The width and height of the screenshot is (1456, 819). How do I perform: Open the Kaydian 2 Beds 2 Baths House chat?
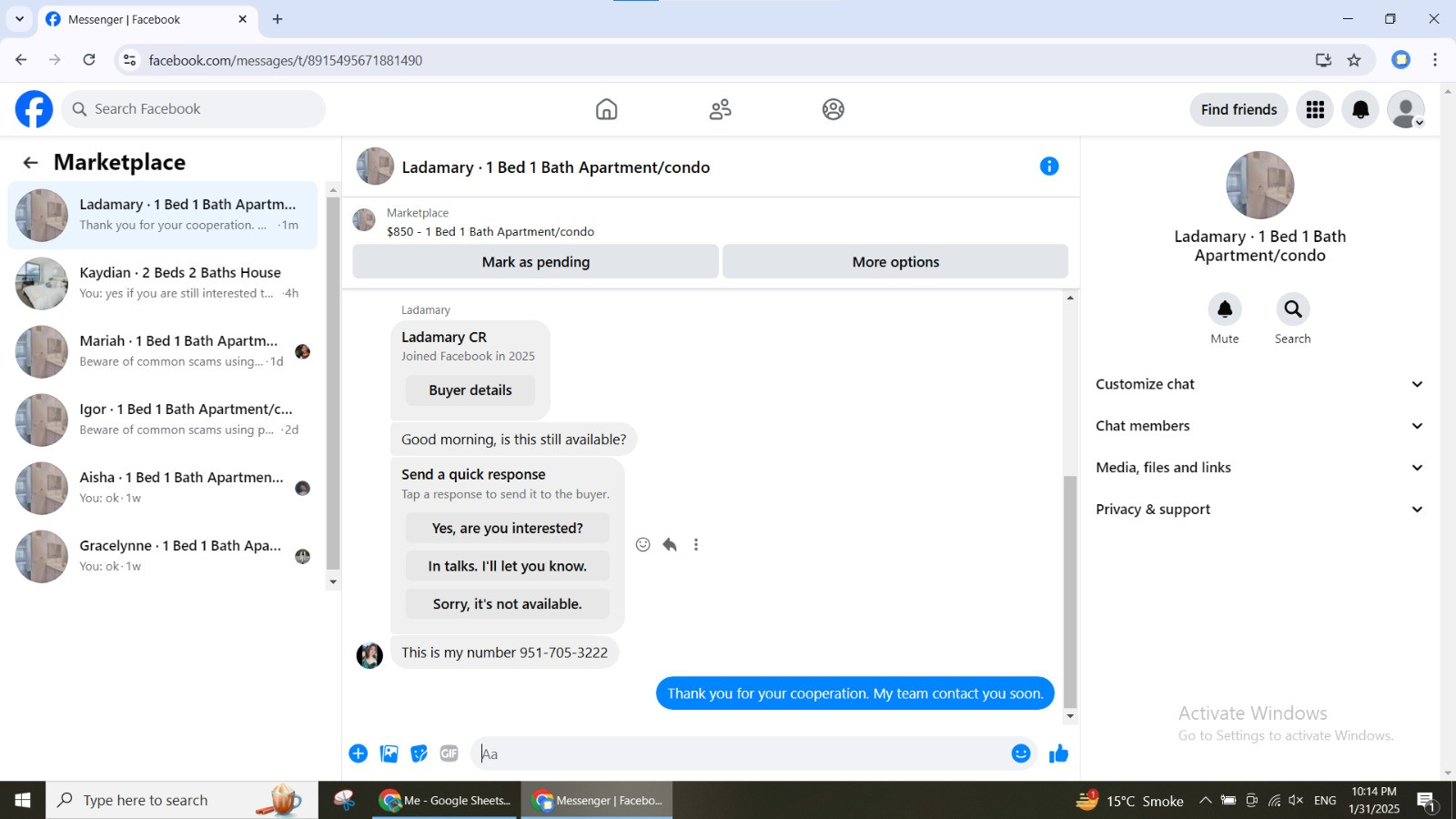[163, 283]
